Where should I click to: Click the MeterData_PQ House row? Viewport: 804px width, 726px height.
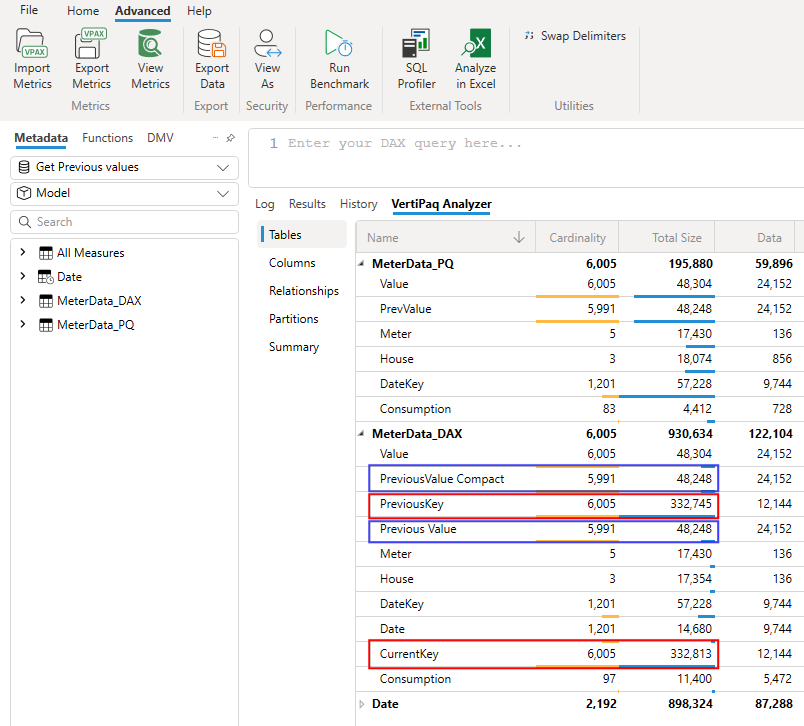tap(579, 359)
